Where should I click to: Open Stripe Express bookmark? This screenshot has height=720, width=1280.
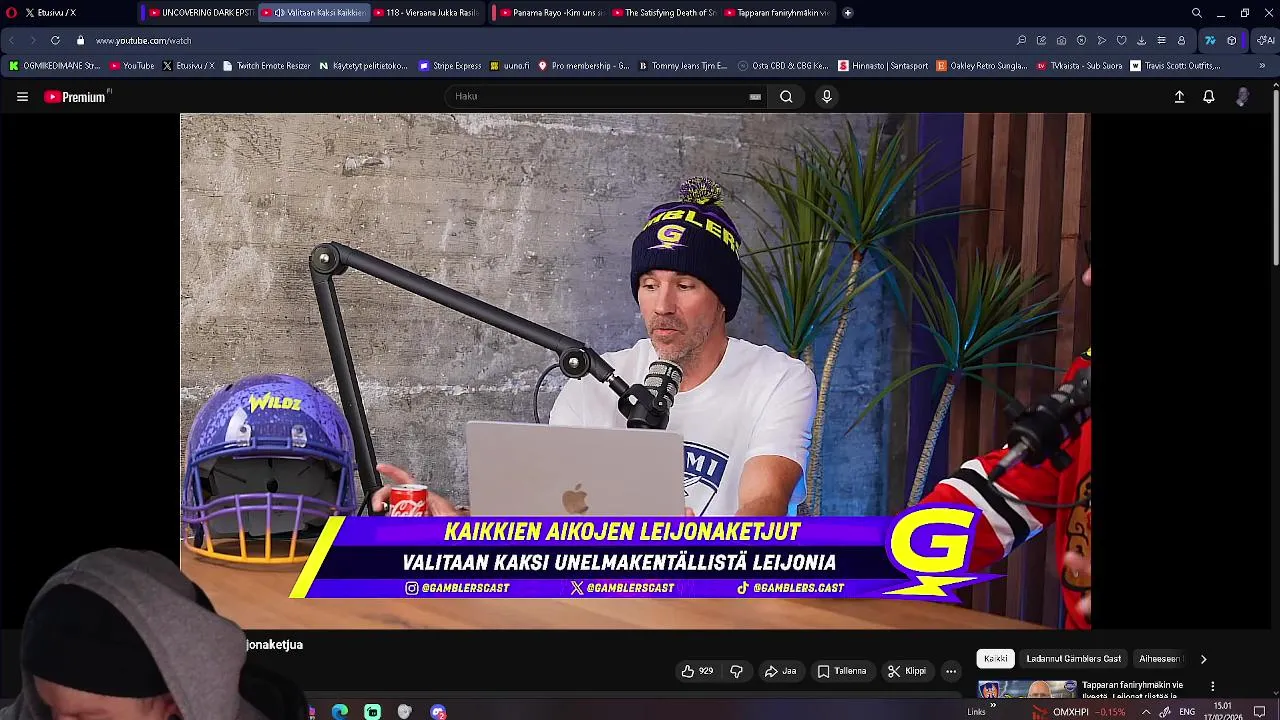pyautogui.click(x=450, y=66)
